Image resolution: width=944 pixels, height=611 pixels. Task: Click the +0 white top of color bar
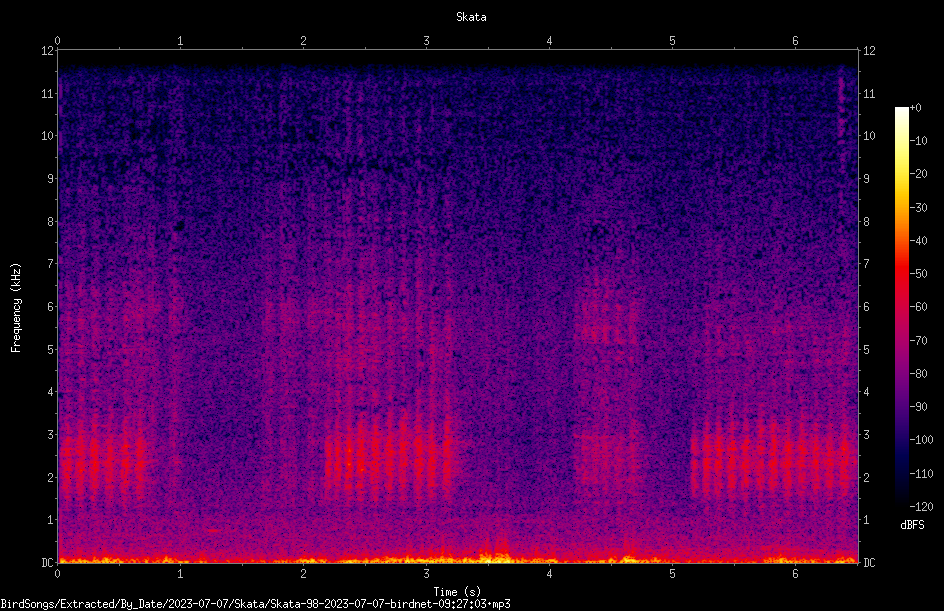pyautogui.click(x=901, y=110)
